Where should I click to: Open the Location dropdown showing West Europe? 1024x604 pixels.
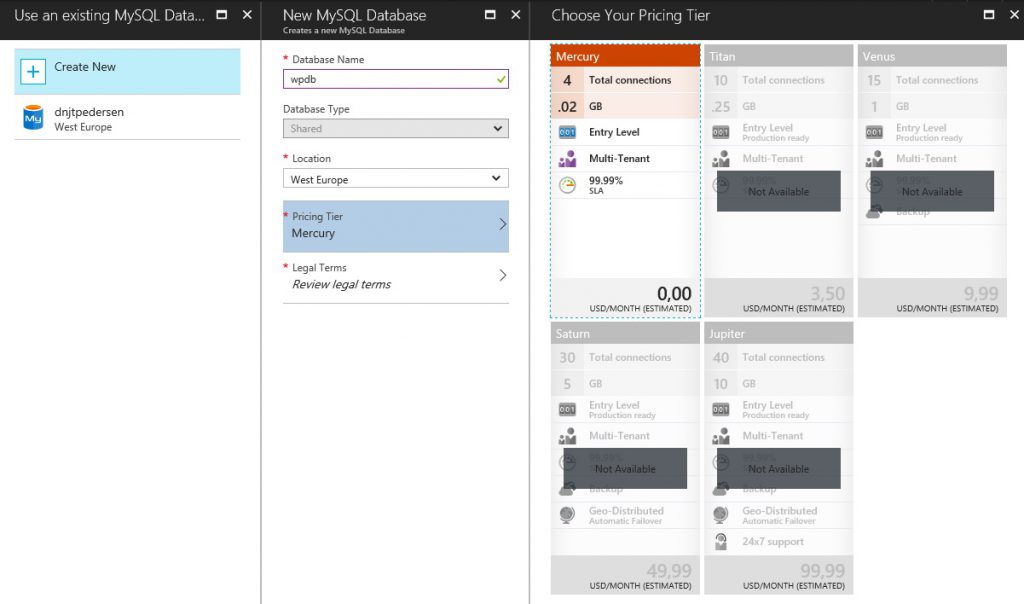(396, 178)
